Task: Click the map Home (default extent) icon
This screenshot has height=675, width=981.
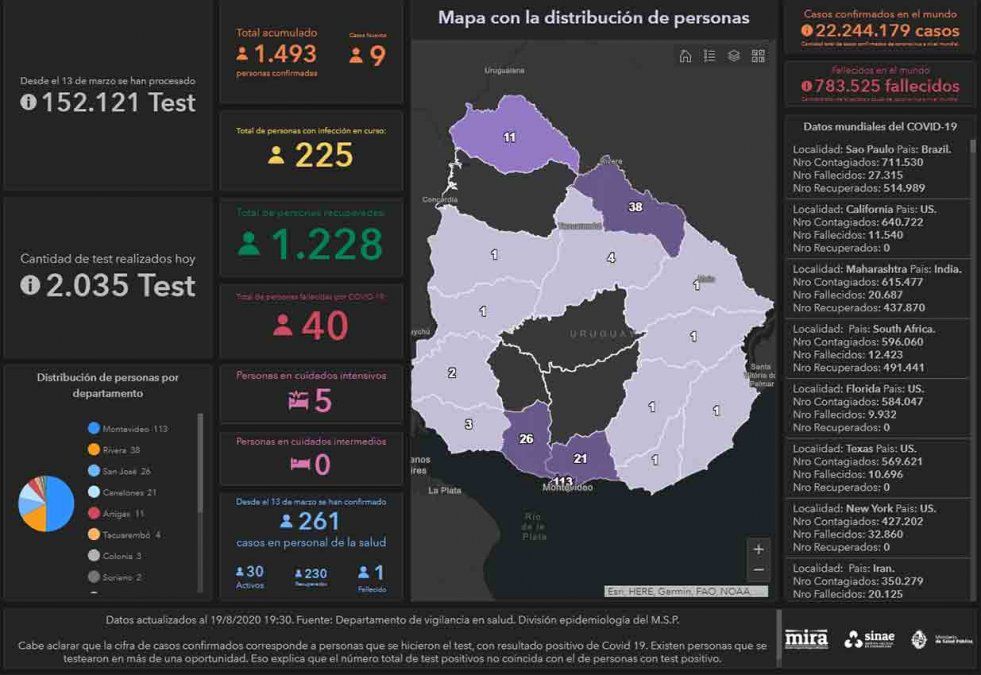Action: 685,56
